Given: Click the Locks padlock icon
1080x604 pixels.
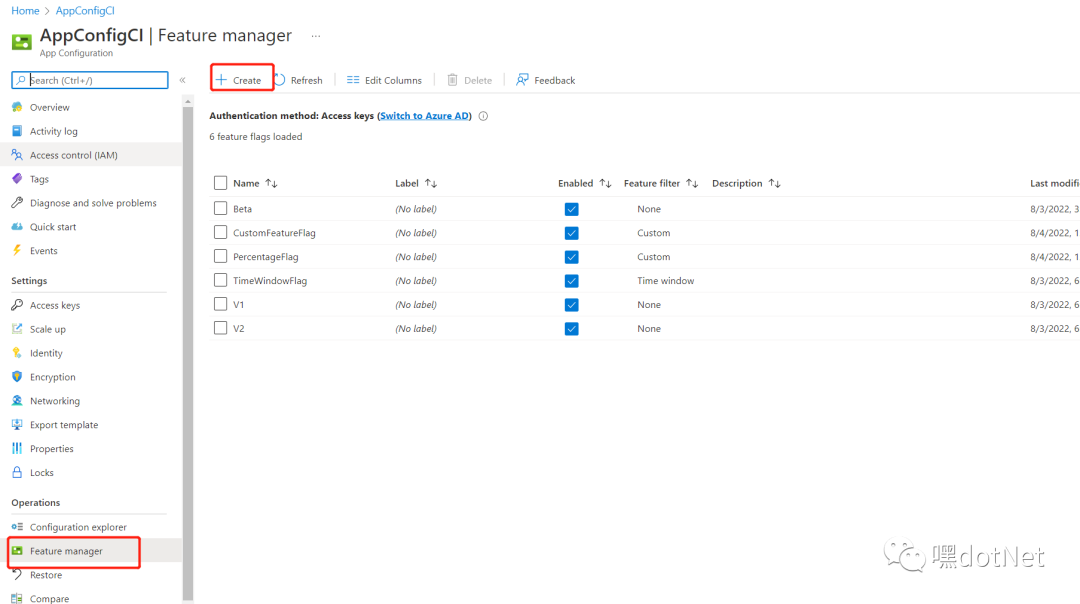Looking at the screenshot, I should [x=17, y=472].
